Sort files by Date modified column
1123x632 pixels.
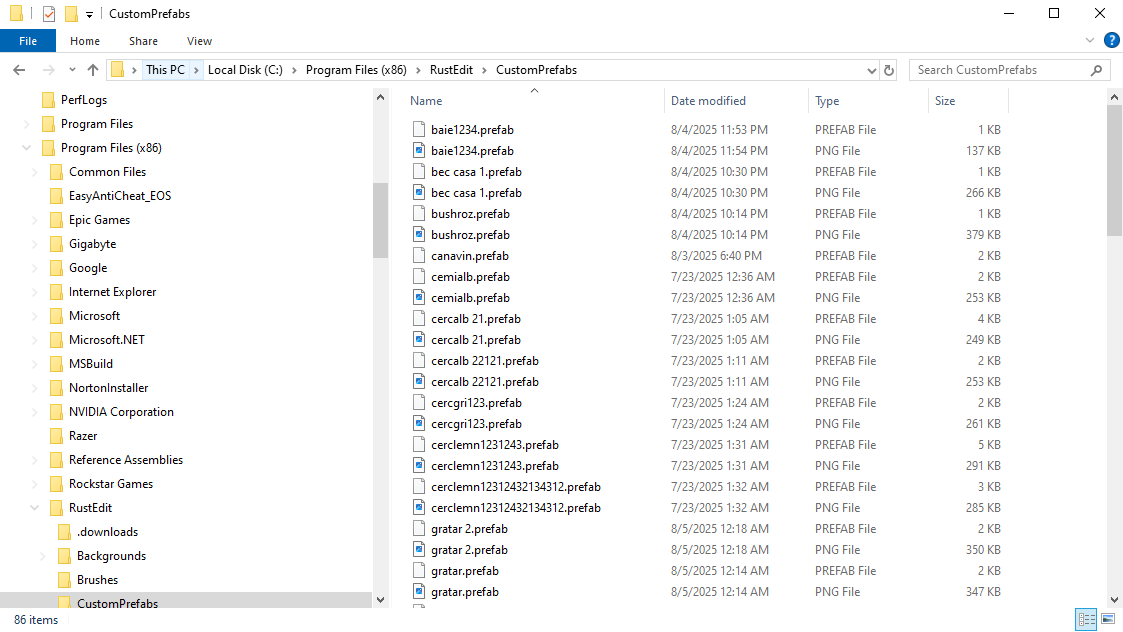click(708, 101)
